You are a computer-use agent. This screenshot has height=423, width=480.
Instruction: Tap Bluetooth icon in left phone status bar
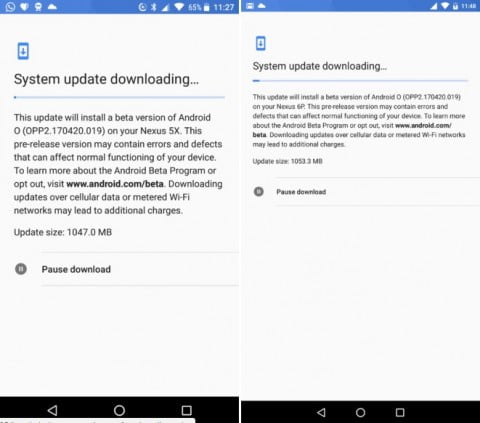pos(154,7)
